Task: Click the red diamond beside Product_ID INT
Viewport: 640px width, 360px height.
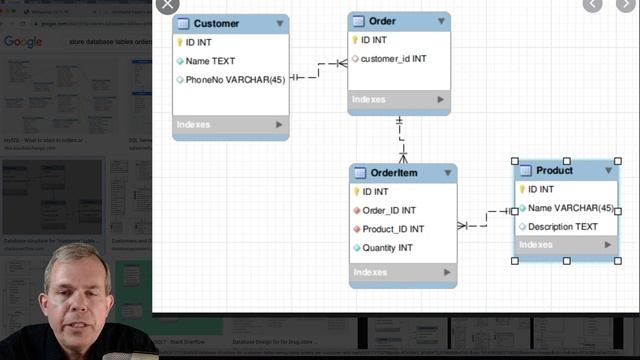Action: tap(357, 229)
